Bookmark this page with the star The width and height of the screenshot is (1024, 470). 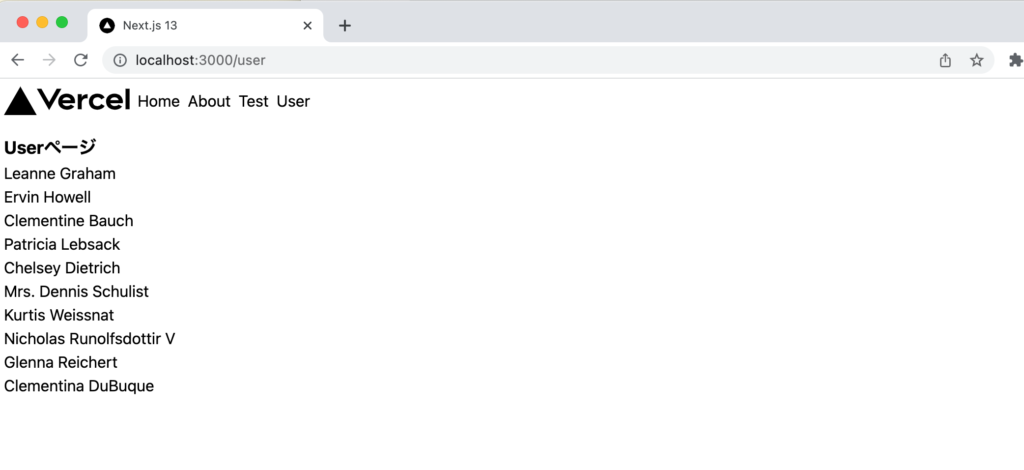[977, 60]
